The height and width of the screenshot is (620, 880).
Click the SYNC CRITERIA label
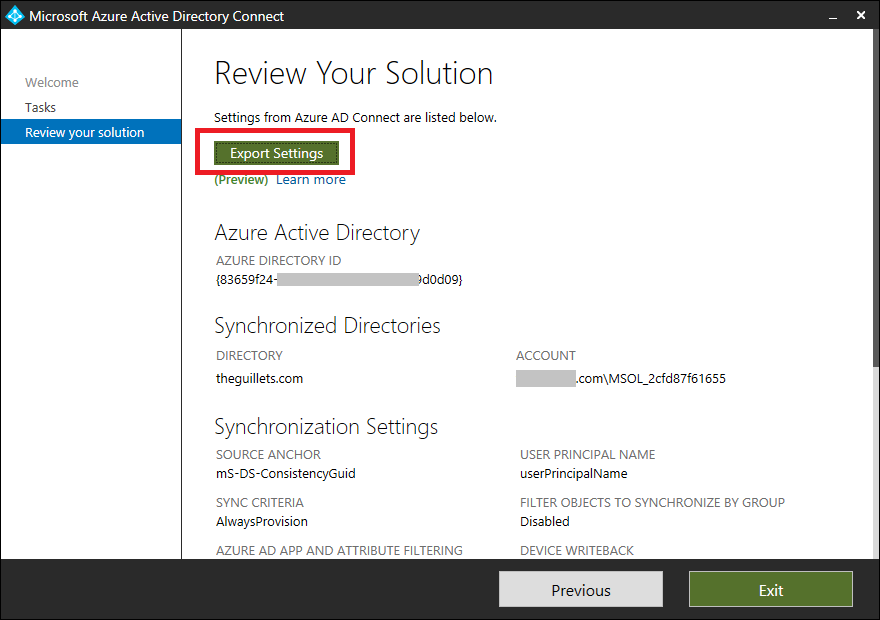point(260,502)
